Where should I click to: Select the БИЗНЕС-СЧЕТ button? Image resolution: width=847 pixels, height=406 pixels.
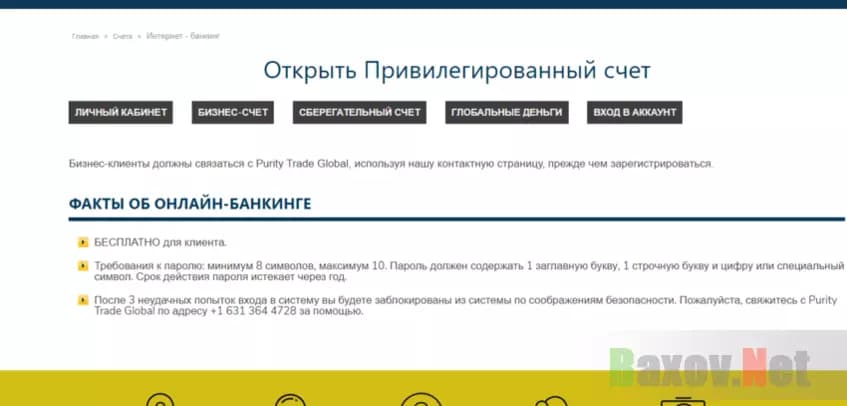point(233,112)
